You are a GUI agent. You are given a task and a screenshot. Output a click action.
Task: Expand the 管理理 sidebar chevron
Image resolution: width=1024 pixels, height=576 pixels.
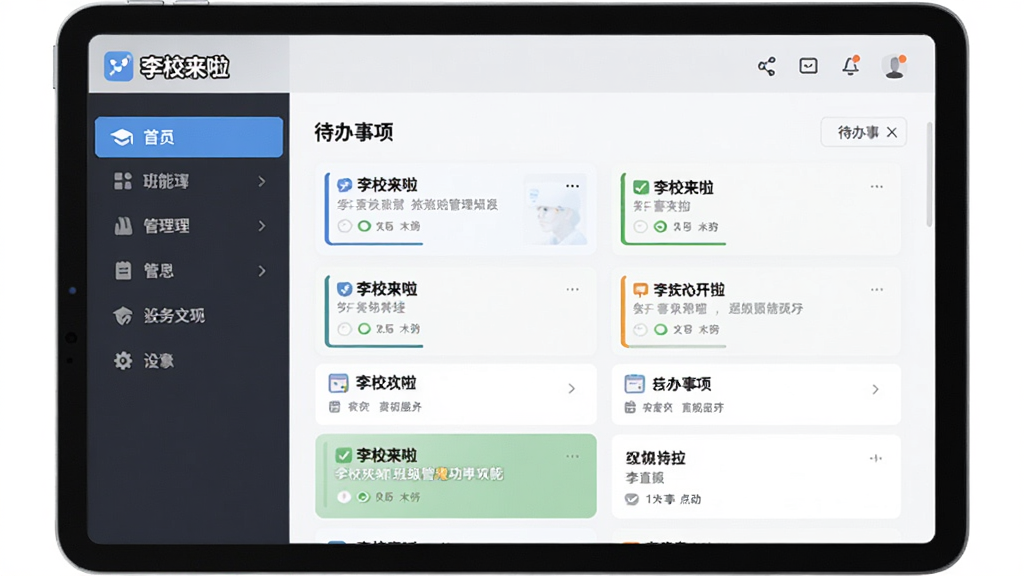tap(262, 226)
